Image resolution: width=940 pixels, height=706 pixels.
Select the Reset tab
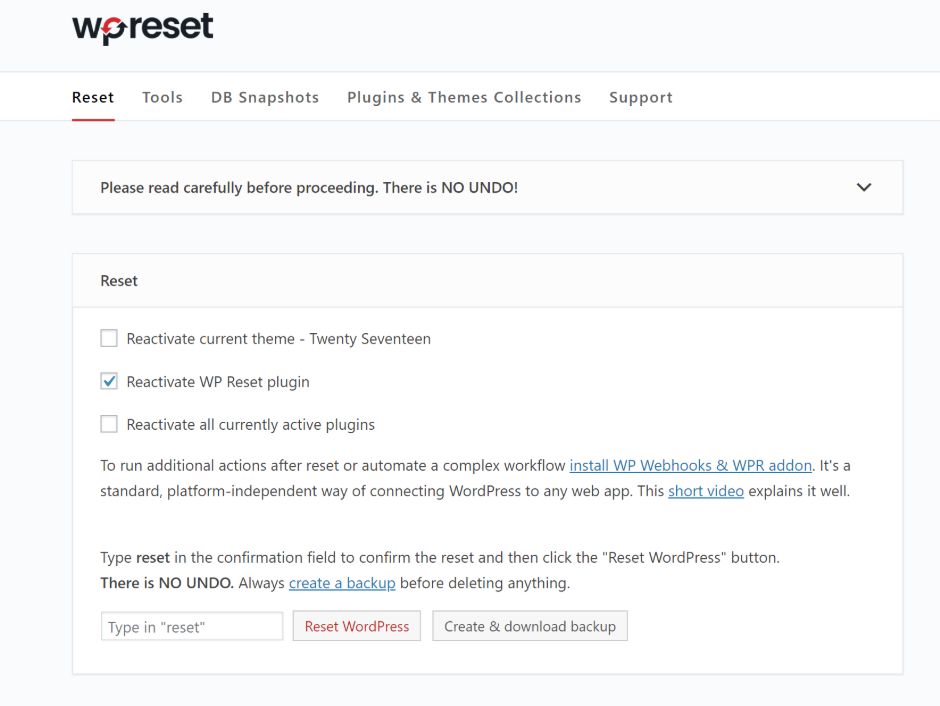[93, 97]
